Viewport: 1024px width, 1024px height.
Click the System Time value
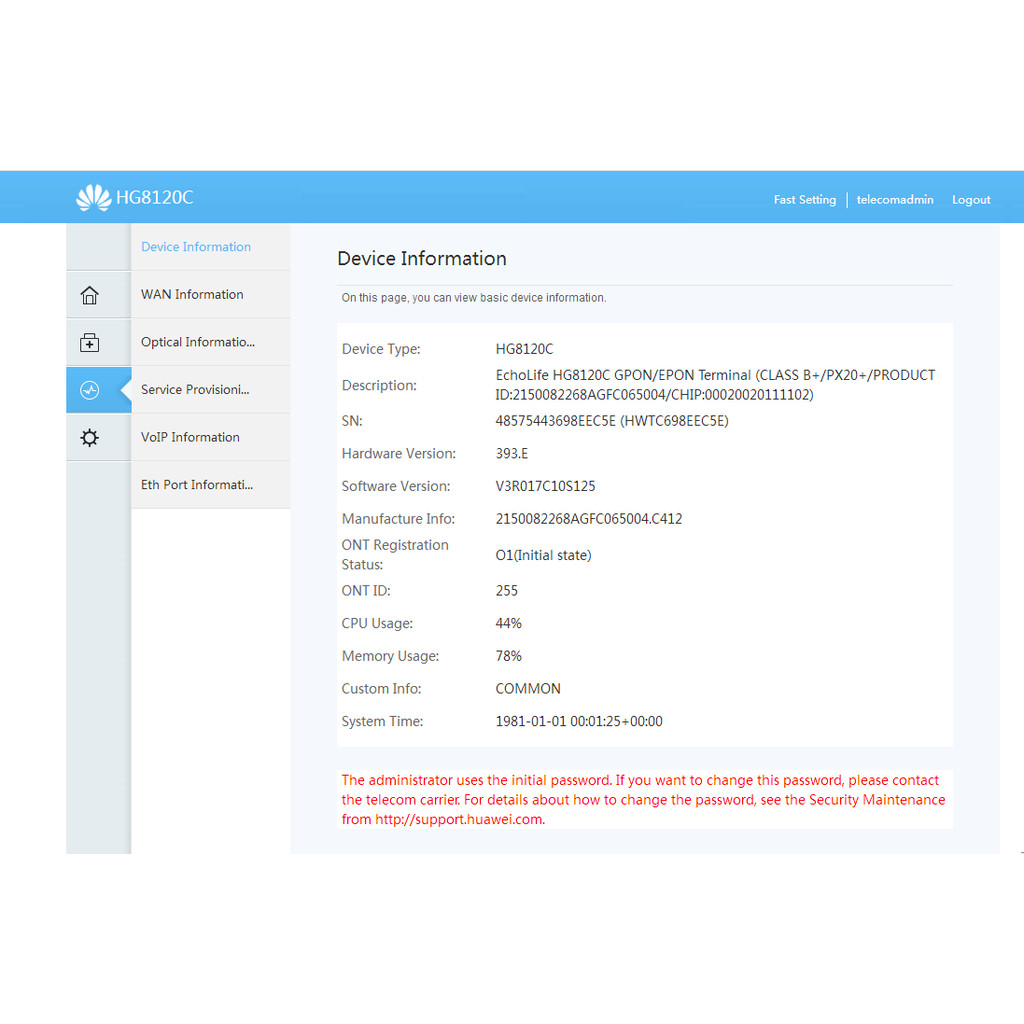pyautogui.click(x=578, y=721)
